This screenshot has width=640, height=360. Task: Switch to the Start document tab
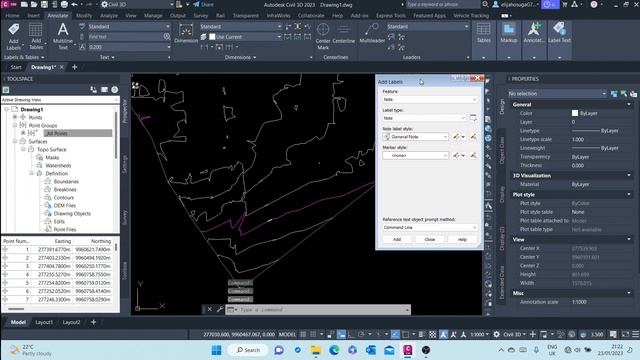16,67
